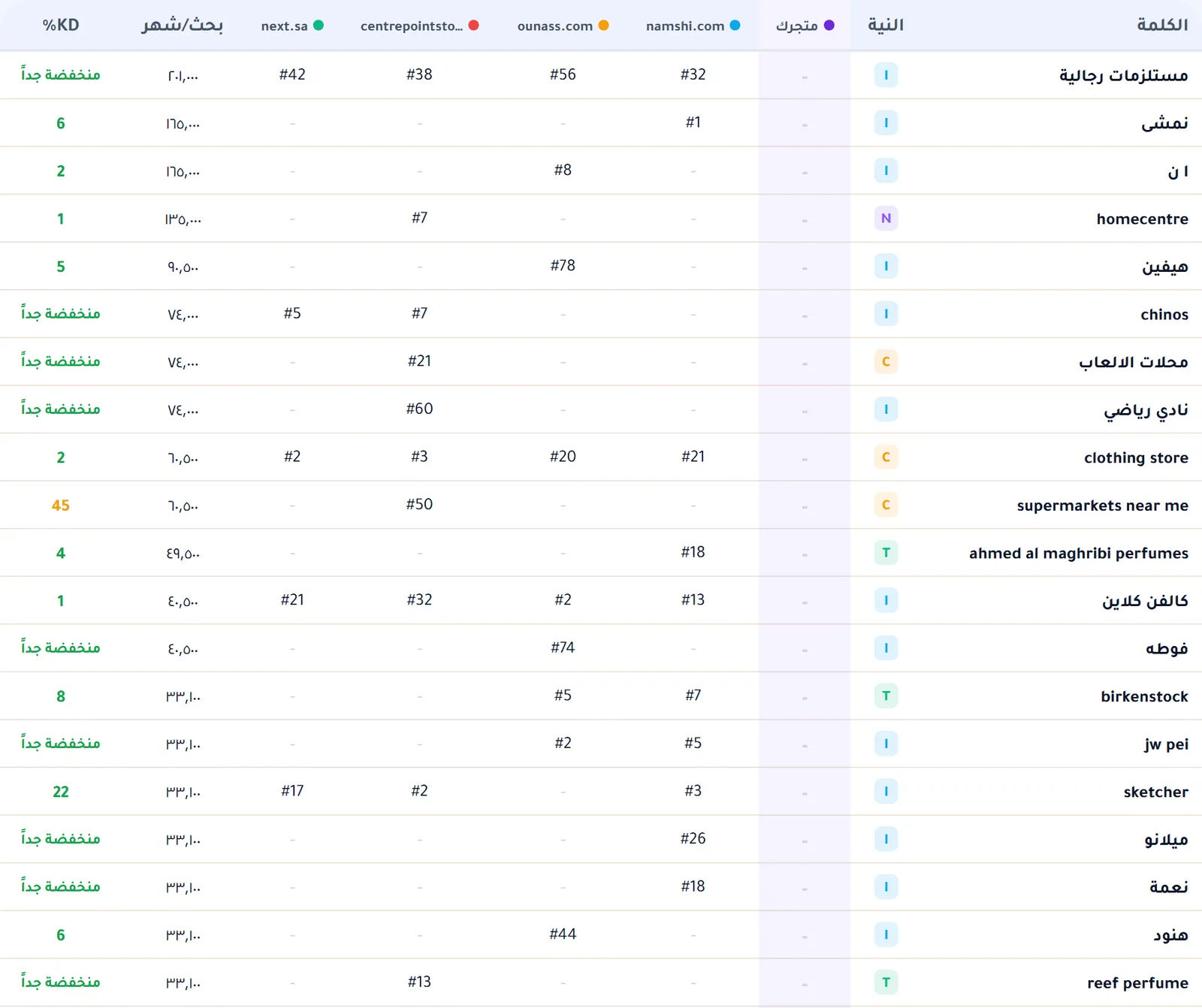Sort by بحث/شهر monthly search header
1202x1008 pixels.
pyautogui.click(x=183, y=25)
